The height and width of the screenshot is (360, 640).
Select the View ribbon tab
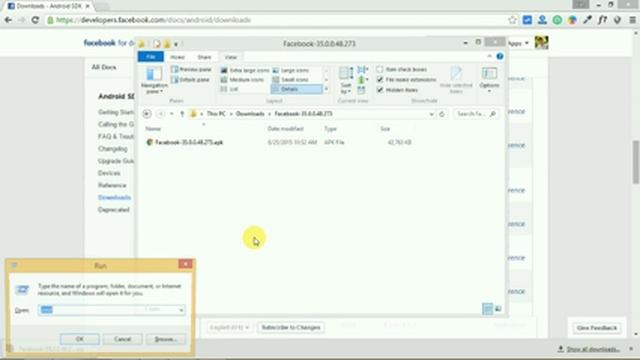(x=231, y=57)
